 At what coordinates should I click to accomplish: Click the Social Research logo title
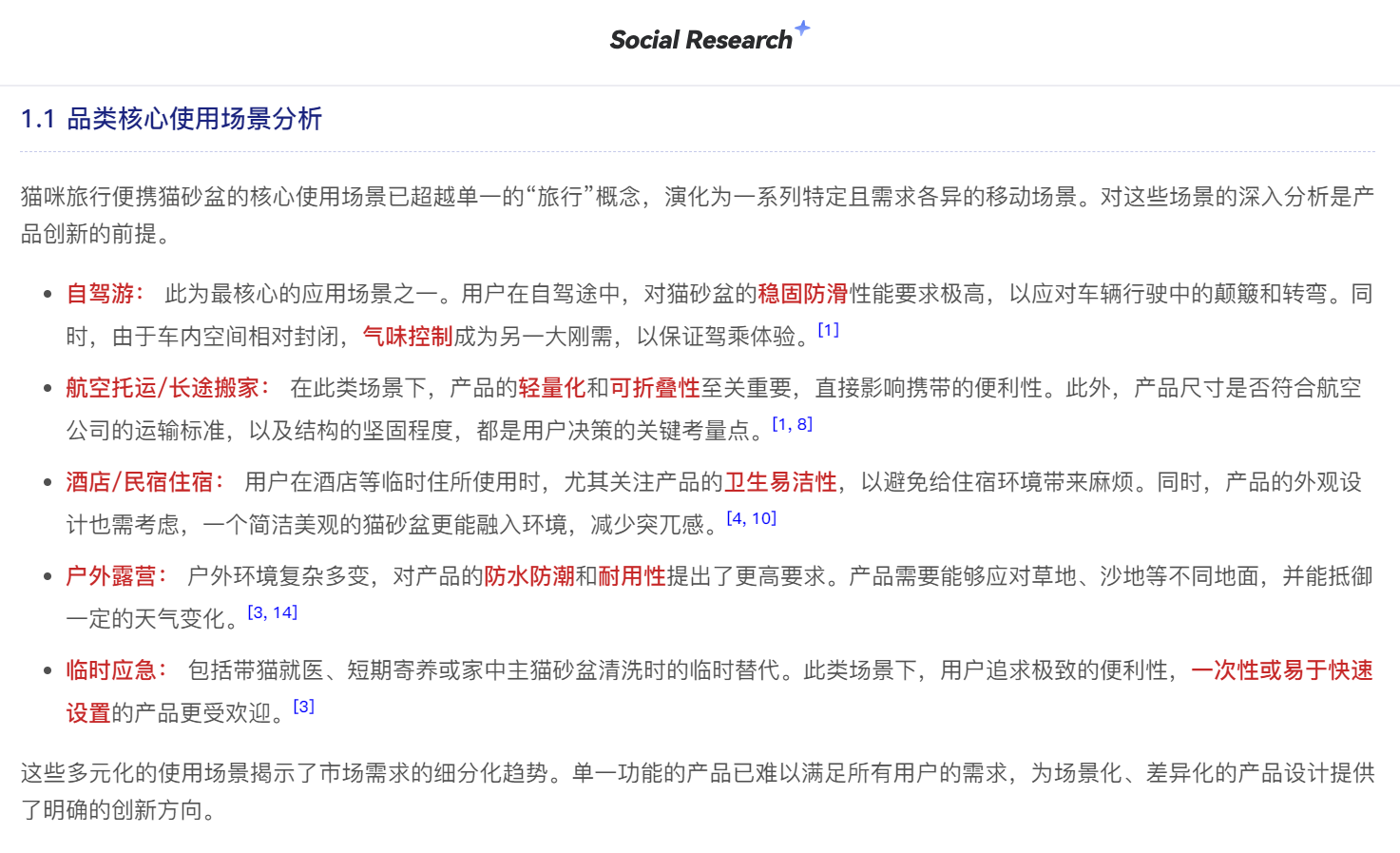(700, 40)
